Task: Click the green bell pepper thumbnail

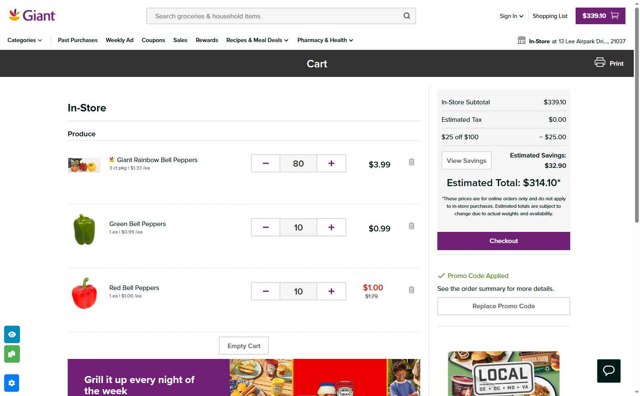Action: 84,229
